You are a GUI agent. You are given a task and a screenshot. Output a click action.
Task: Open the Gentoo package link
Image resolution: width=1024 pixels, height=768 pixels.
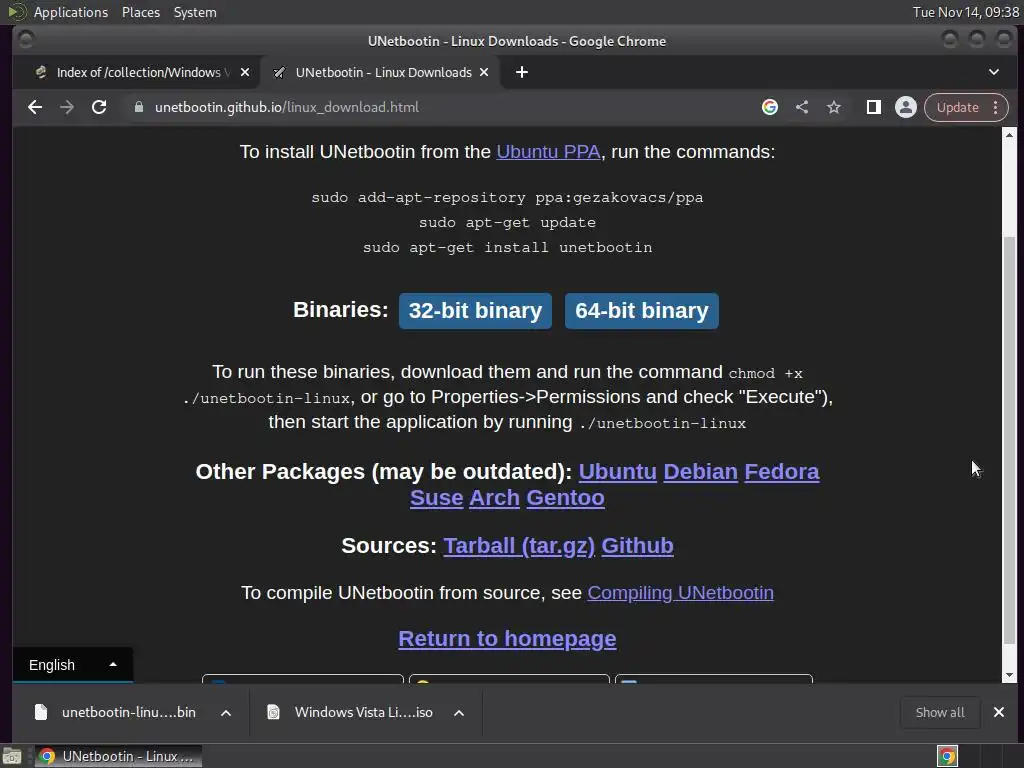click(565, 498)
